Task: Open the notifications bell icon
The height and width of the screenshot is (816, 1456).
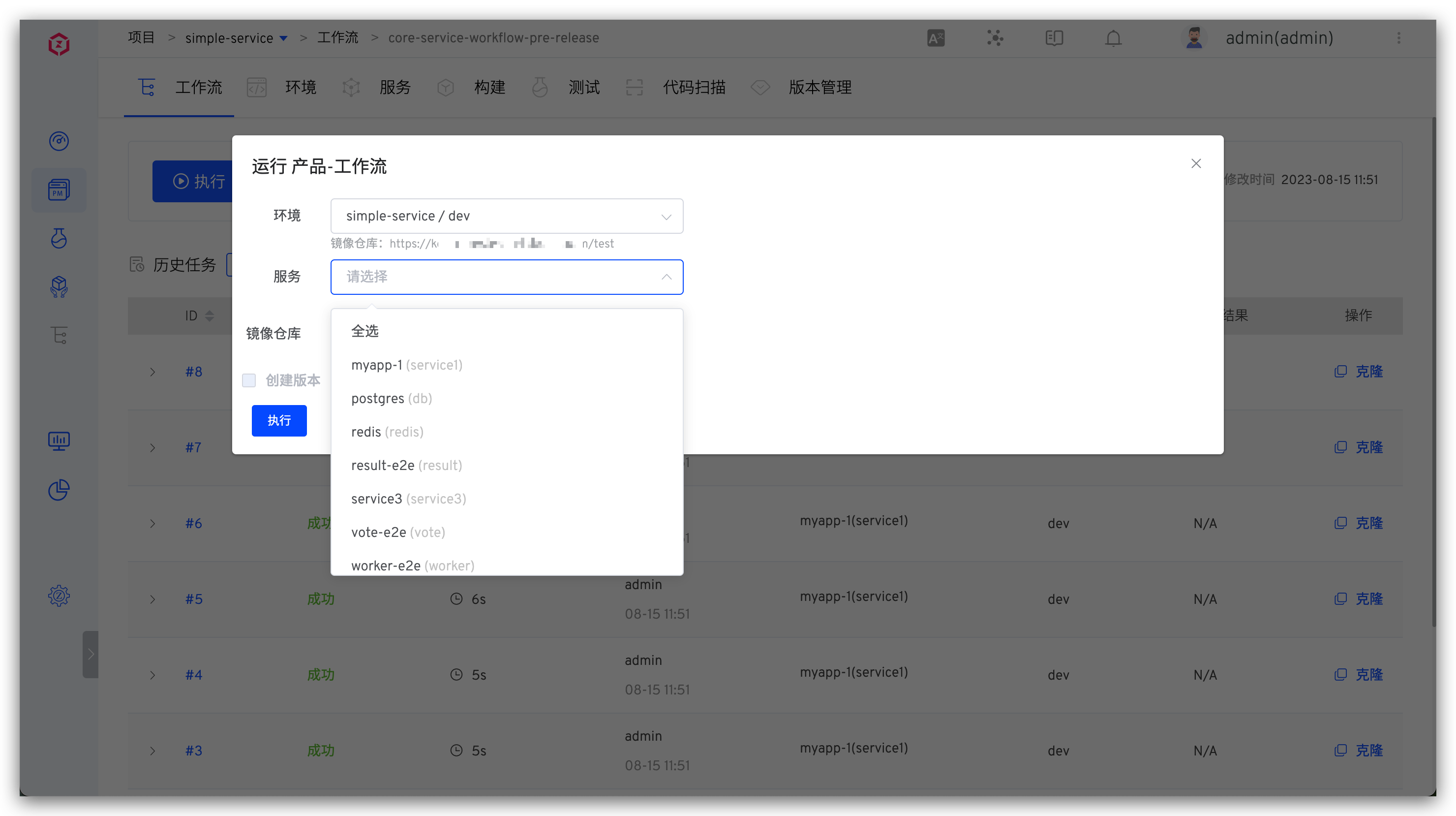Action: click(1114, 38)
